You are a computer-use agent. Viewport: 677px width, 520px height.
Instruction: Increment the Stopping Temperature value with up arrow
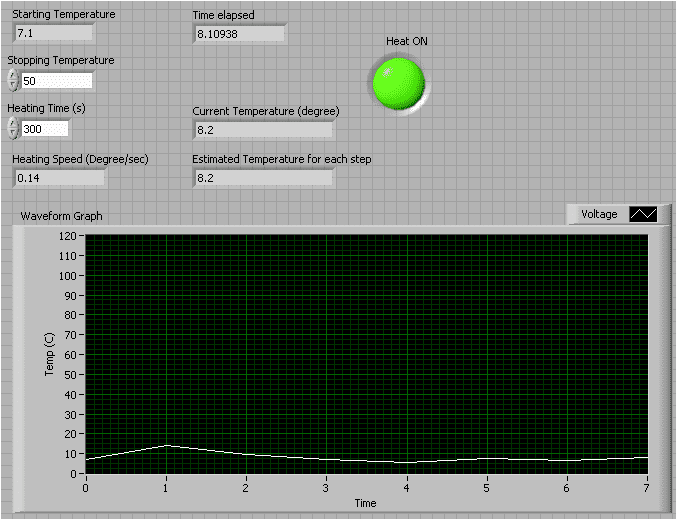click(13, 75)
